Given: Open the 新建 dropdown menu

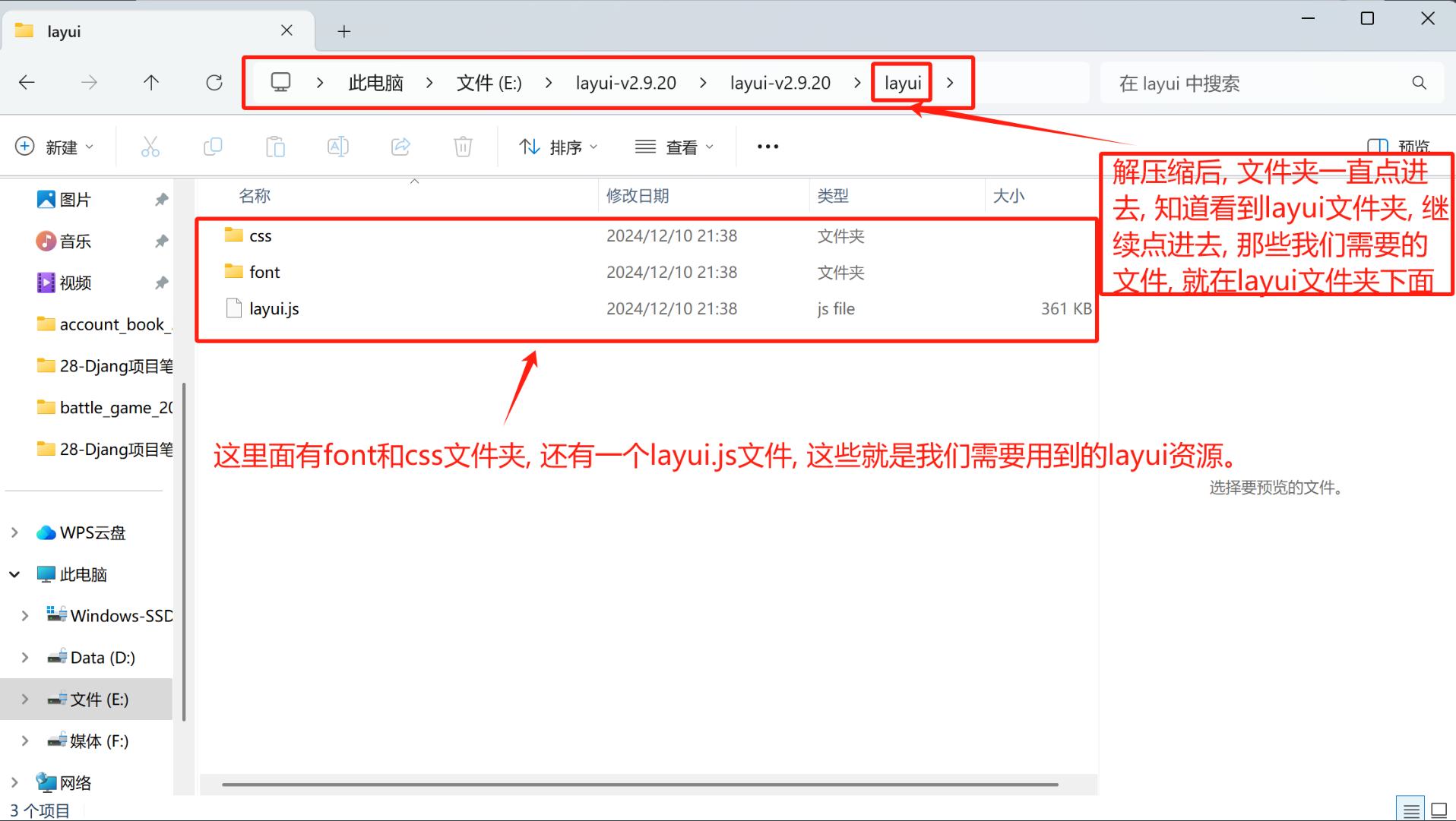Looking at the screenshot, I should [55, 147].
